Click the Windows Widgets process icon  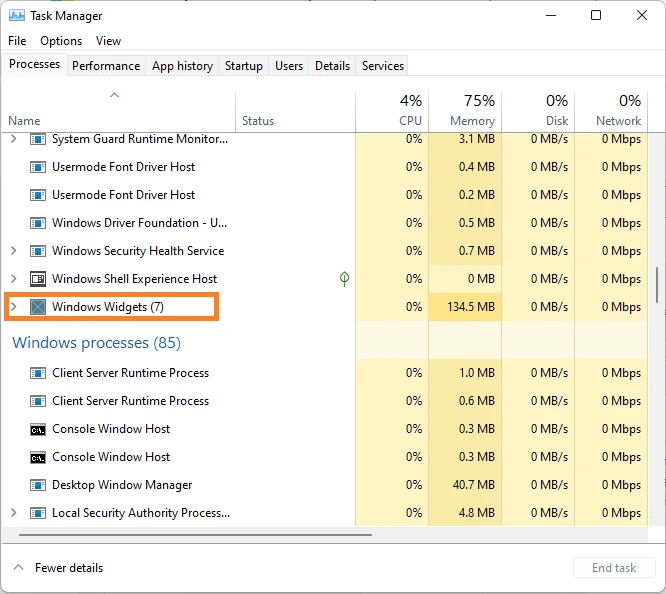(38, 307)
